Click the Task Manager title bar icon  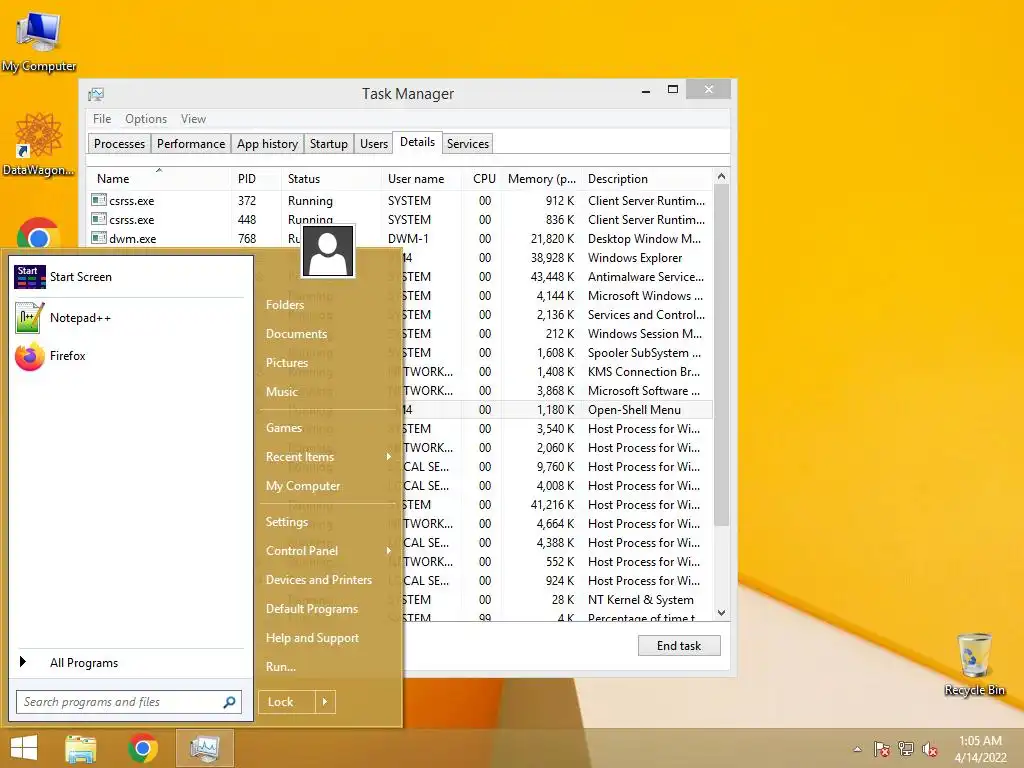[x=96, y=94]
